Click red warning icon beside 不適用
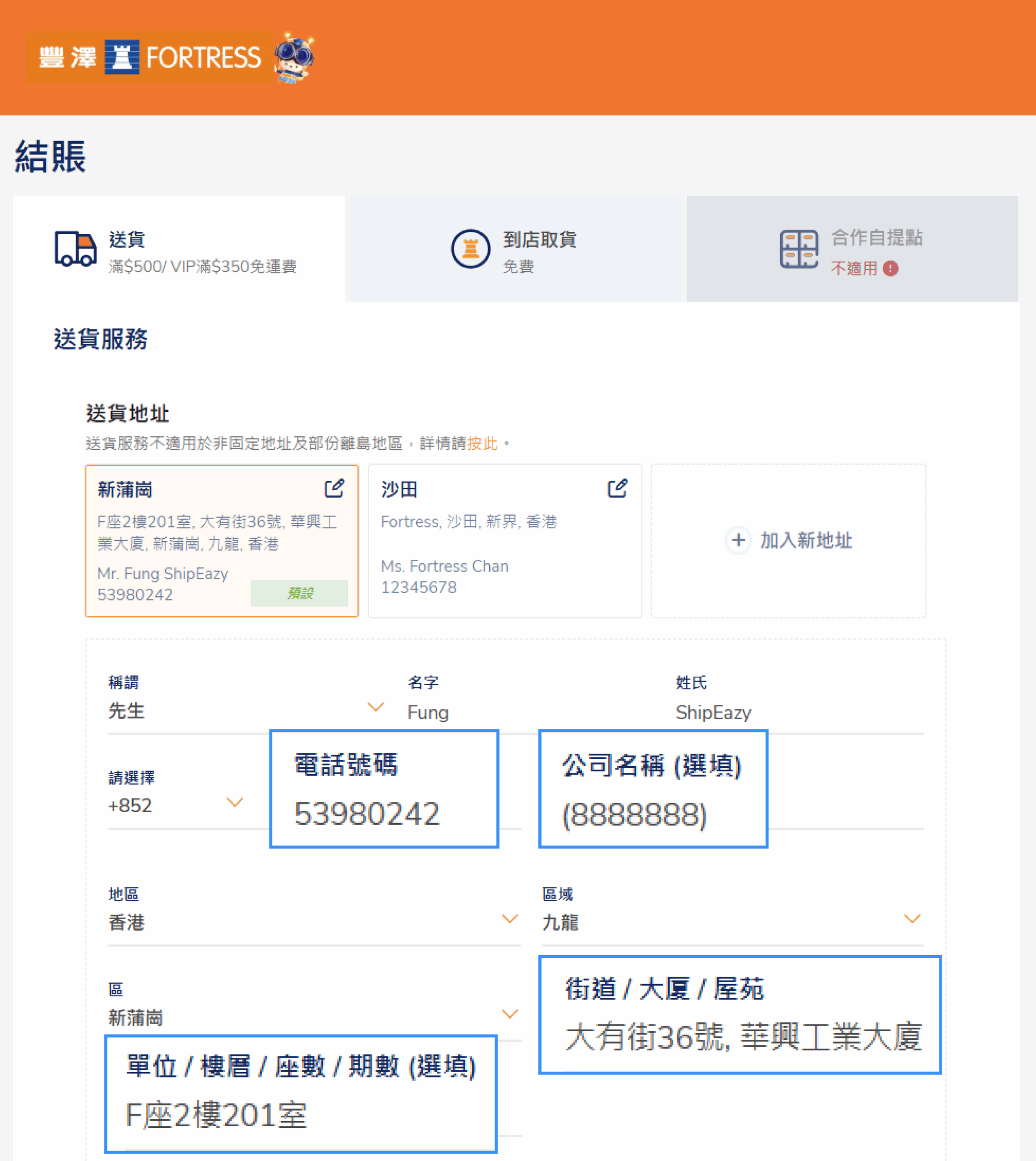Screen dimensions: 1036x1161 tap(890, 268)
